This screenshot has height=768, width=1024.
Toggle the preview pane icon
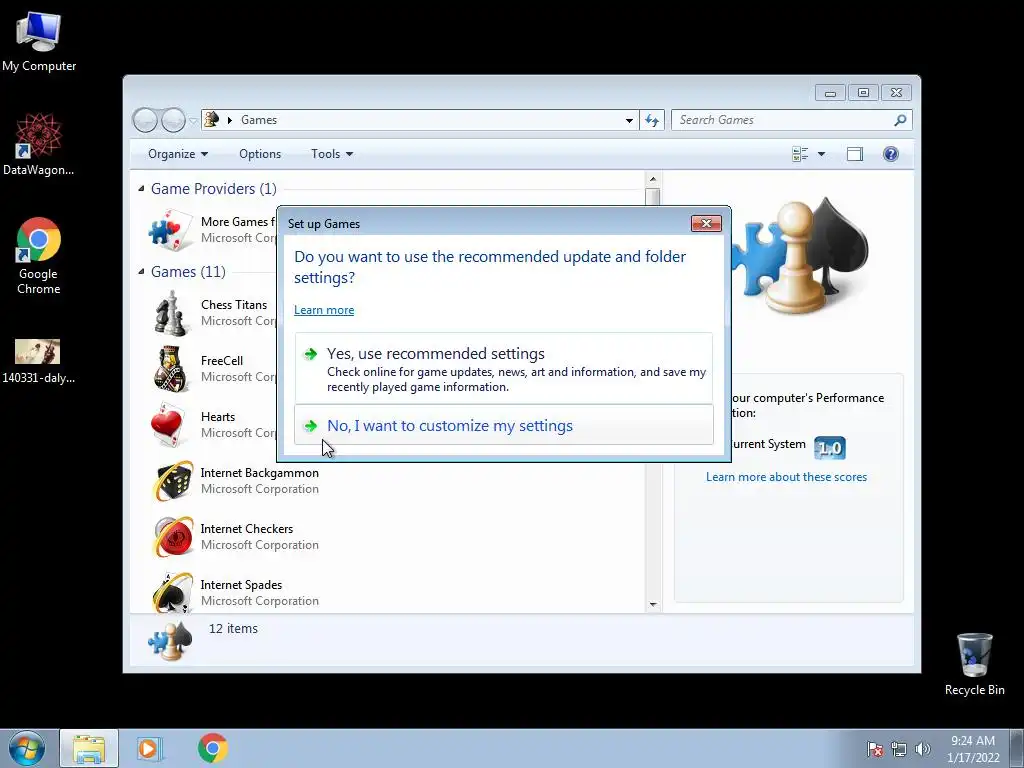[x=854, y=154]
